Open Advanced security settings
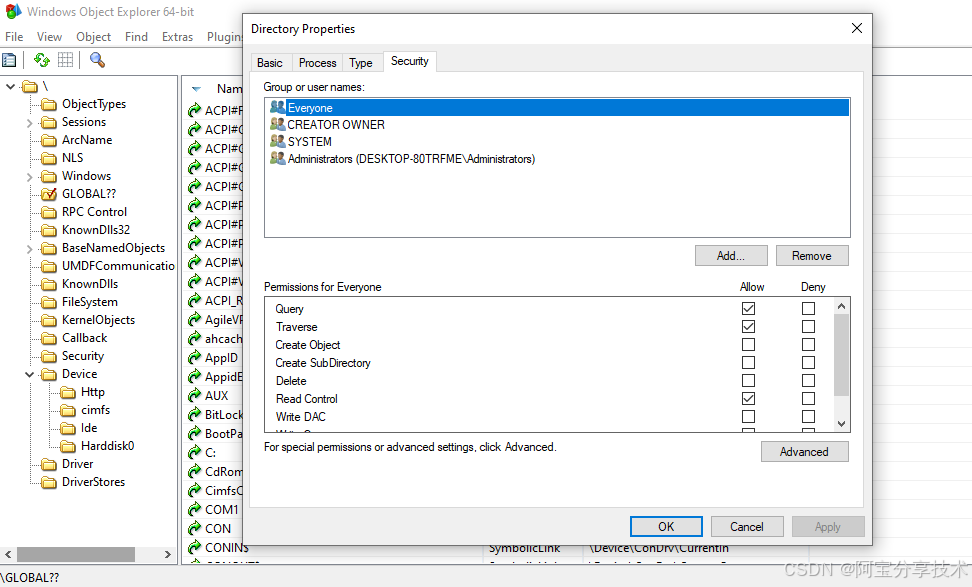The height and width of the screenshot is (587, 972). [x=804, y=452]
